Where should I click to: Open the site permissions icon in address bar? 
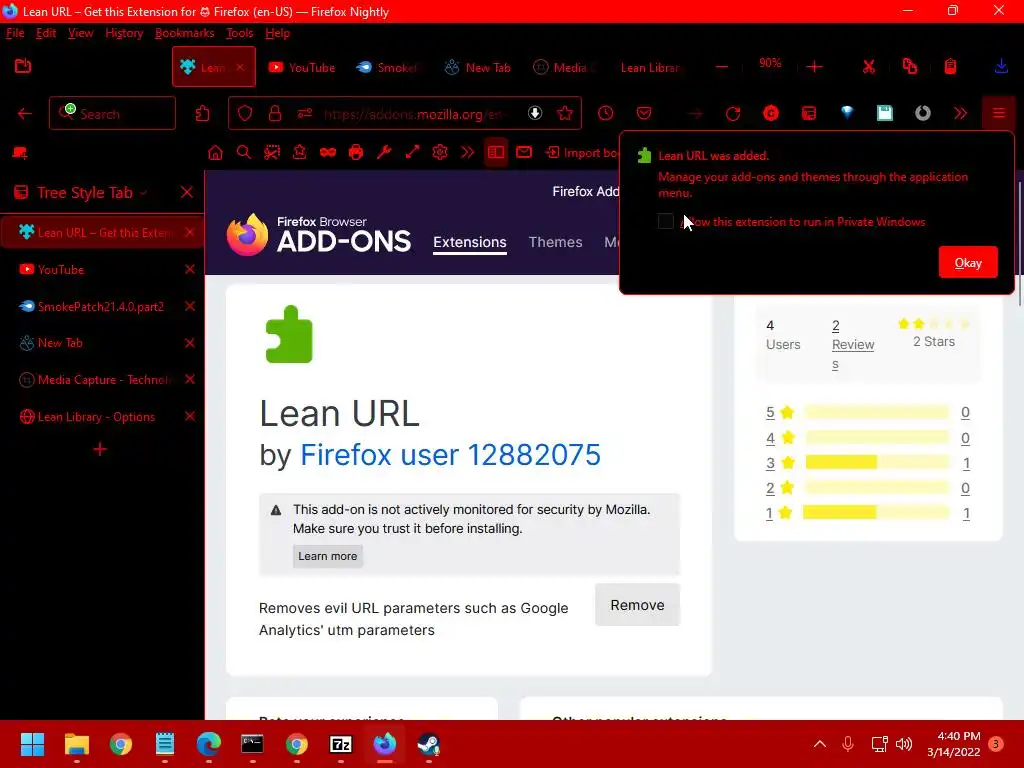305,114
